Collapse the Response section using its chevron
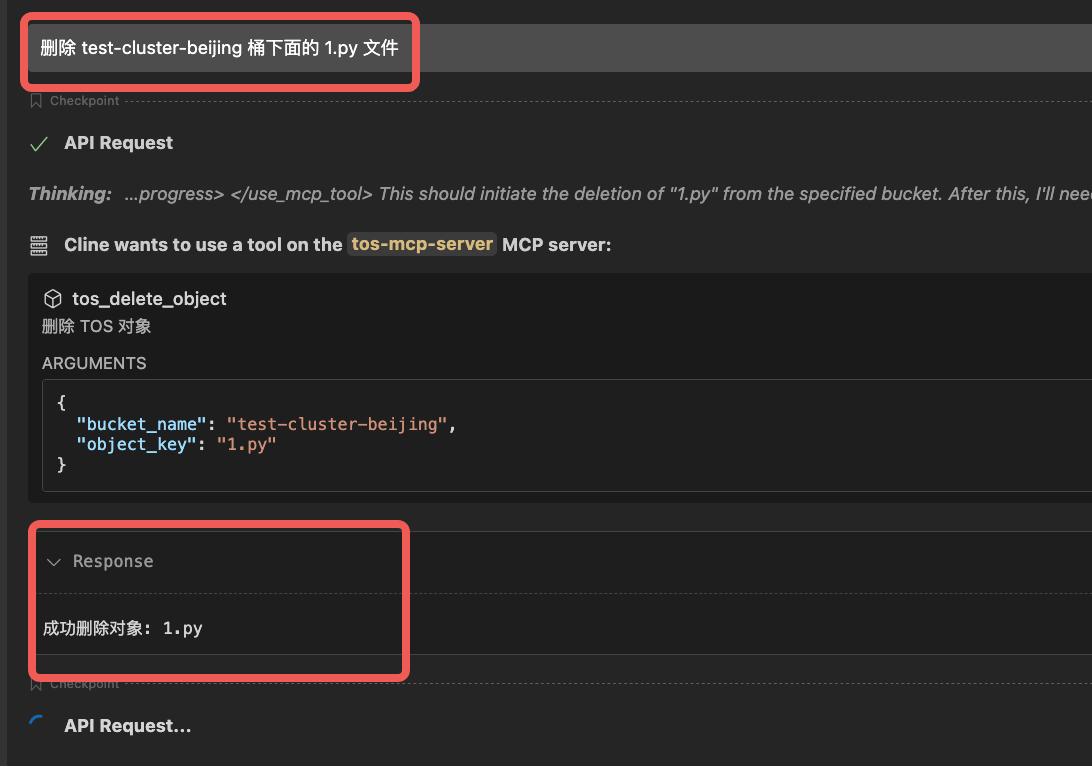 53,562
